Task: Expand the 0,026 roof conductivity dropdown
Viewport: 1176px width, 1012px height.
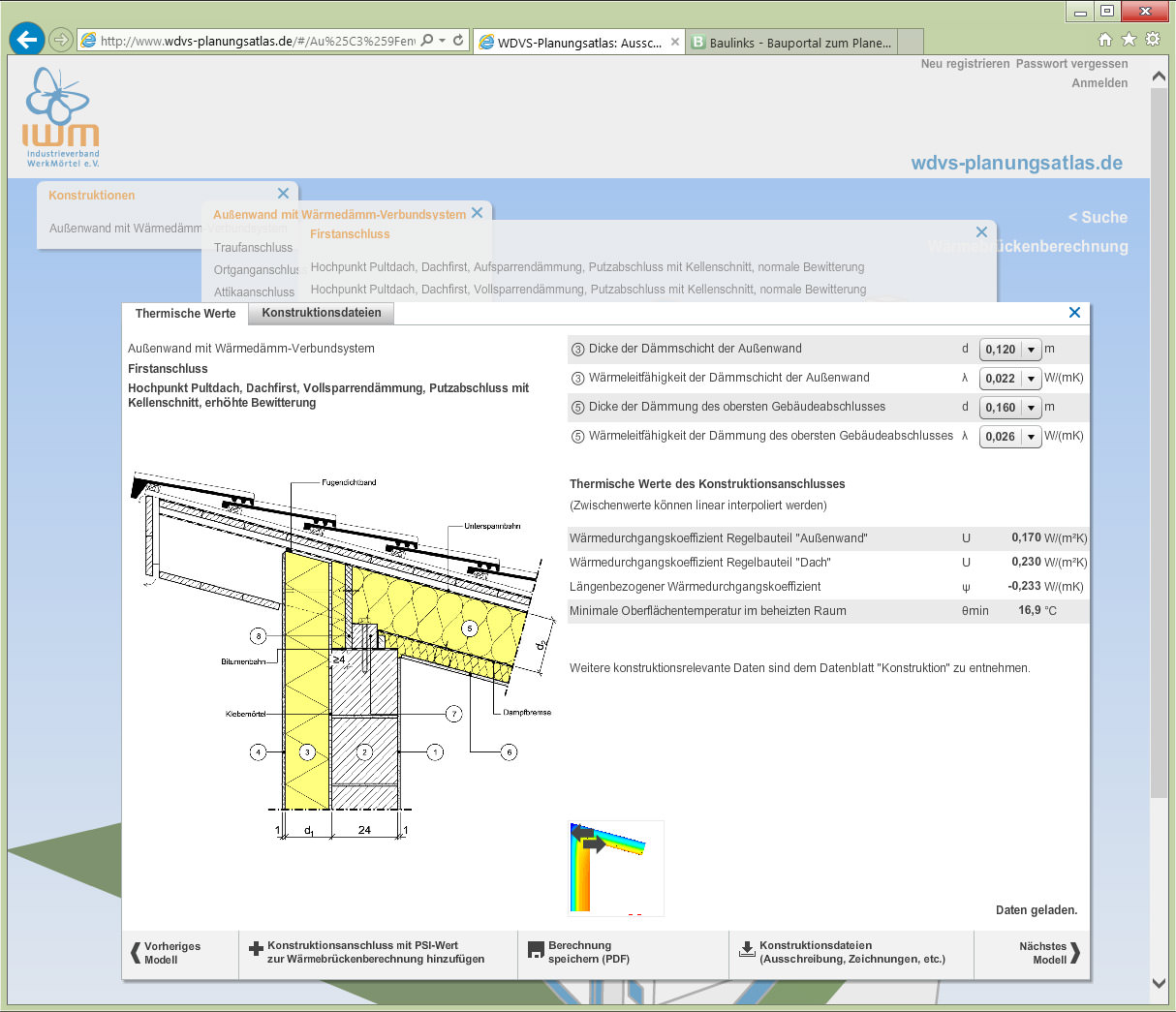Action: coord(1031,437)
